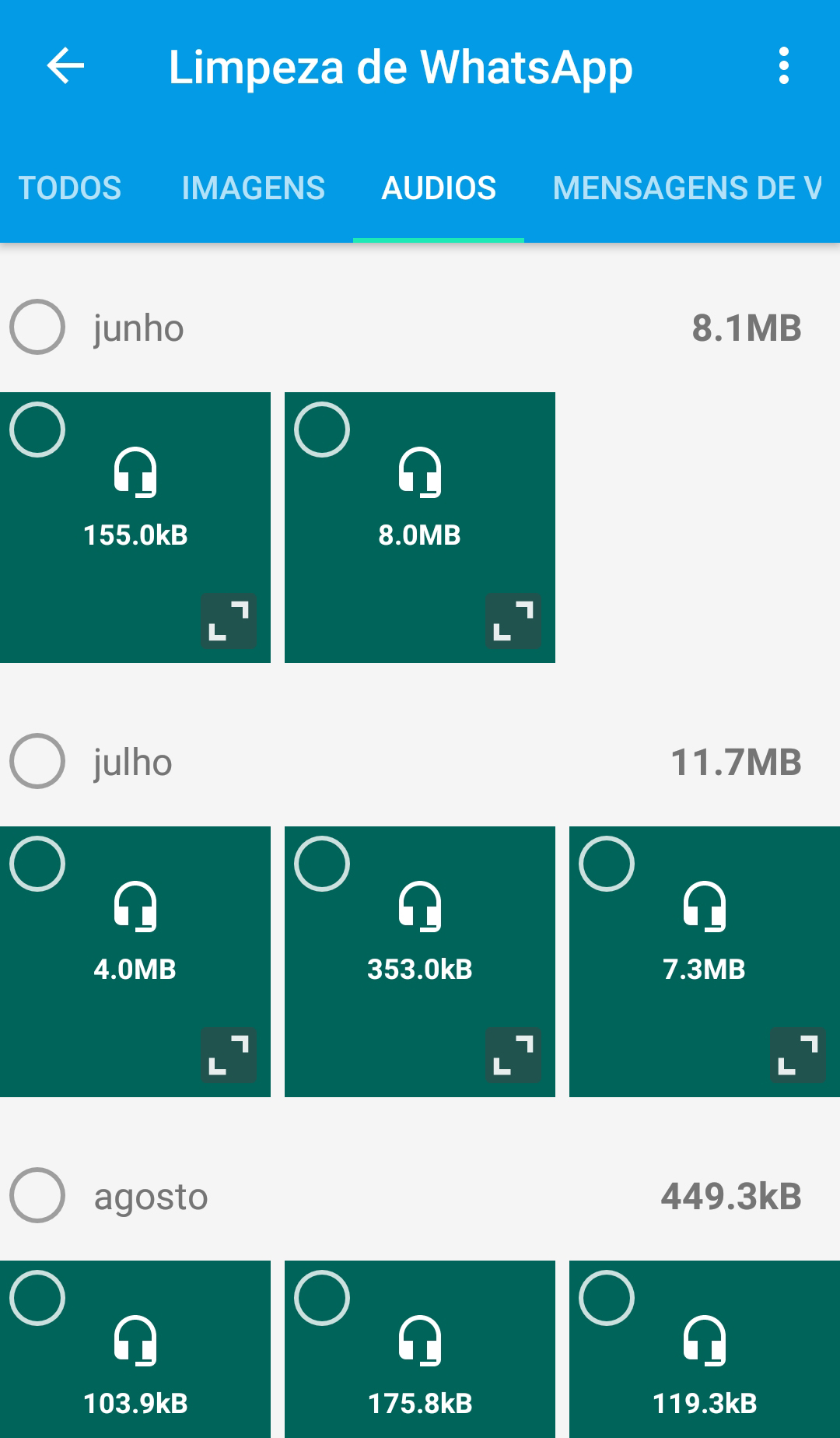Image resolution: width=840 pixels, height=1438 pixels.
Task: Expand the 155.0kB audio file preview
Action: pos(229,621)
